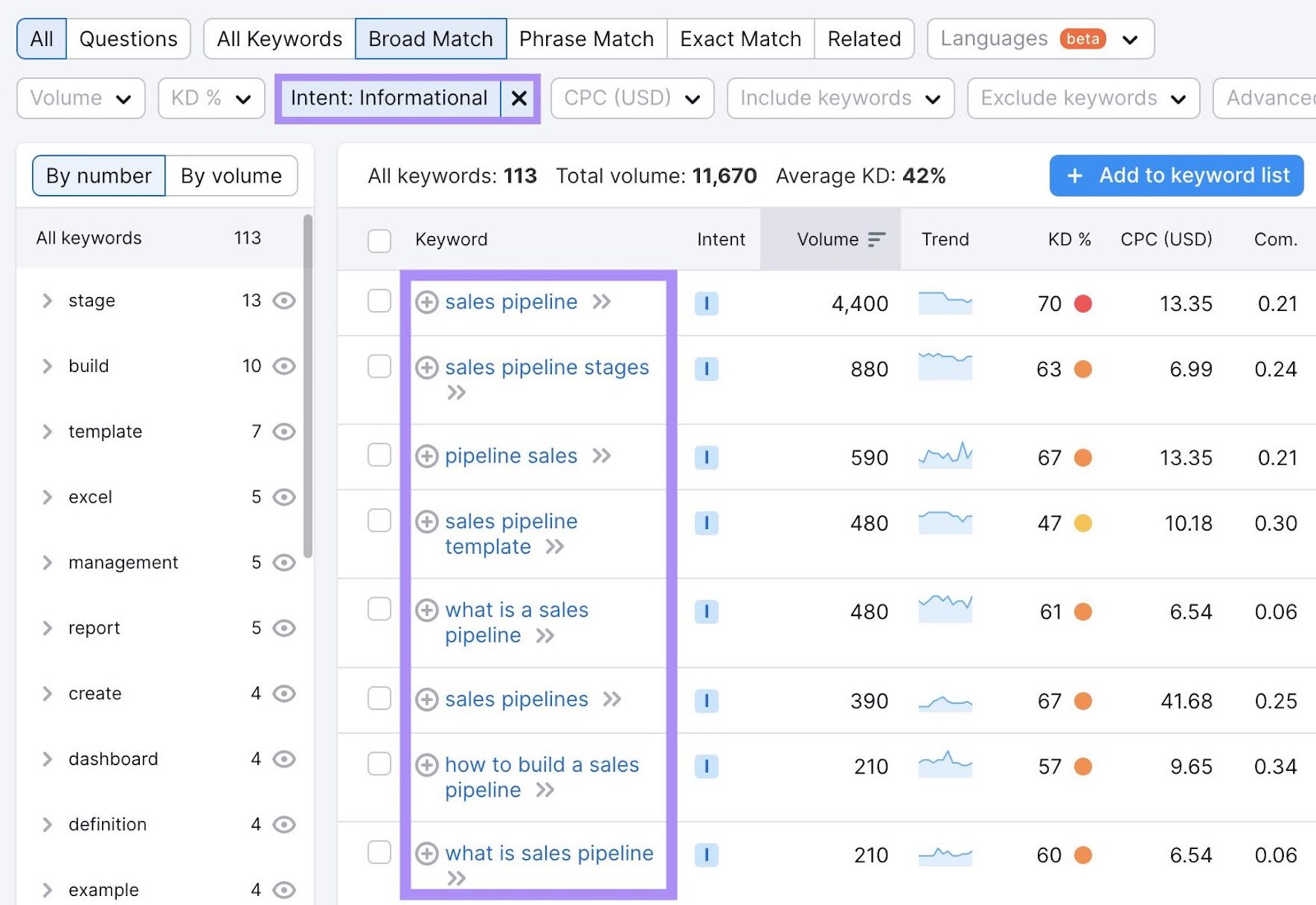The image size is (1316, 905).
Task: Remove the Intent: Informational filter via X icon
Action: click(518, 98)
